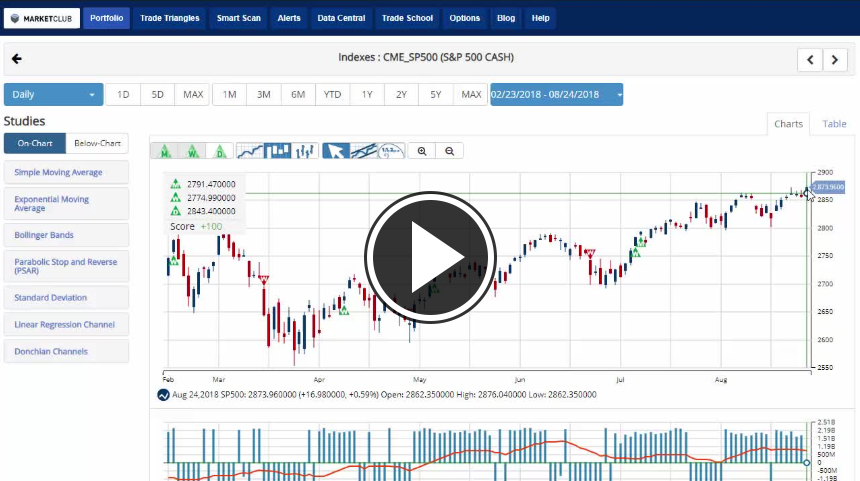Set the chart range to YTD

332,95
